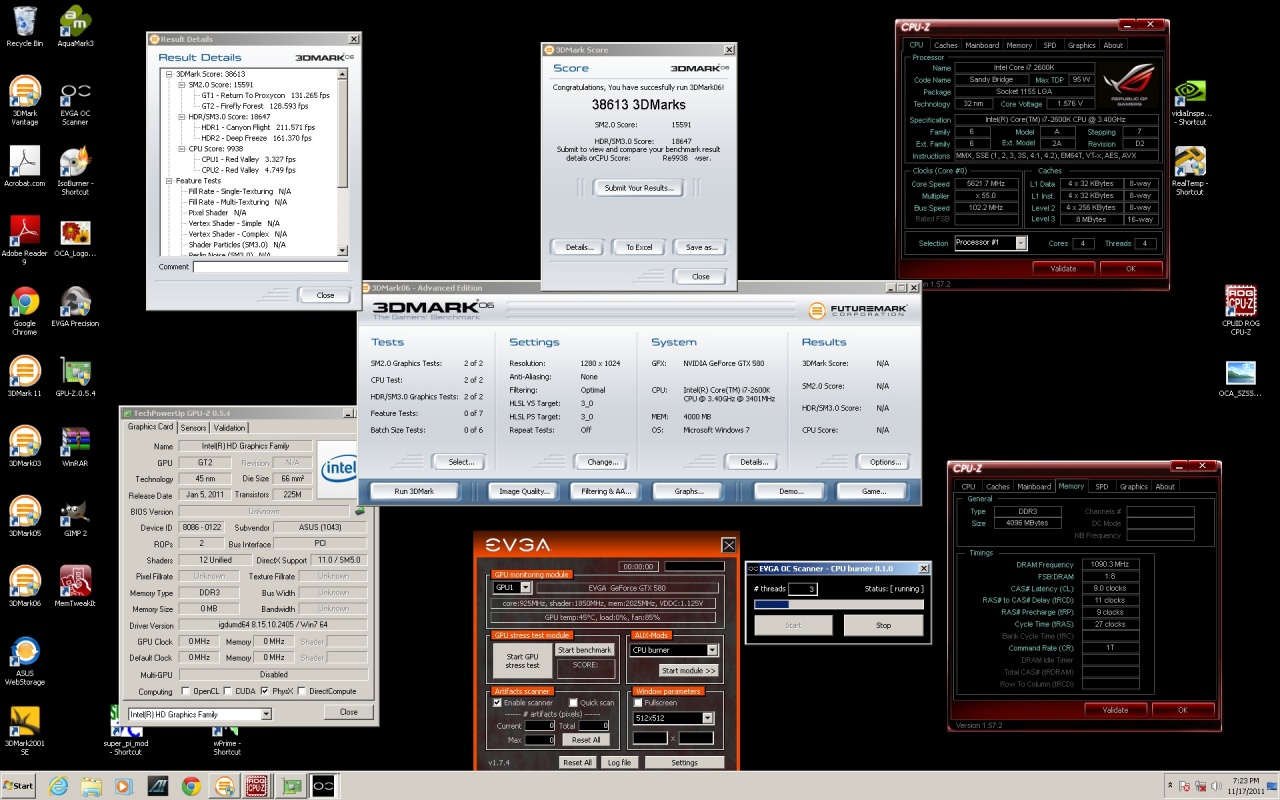
Task: Click the GPU-Z BIOS save icon
Action: (x=359, y=511)
